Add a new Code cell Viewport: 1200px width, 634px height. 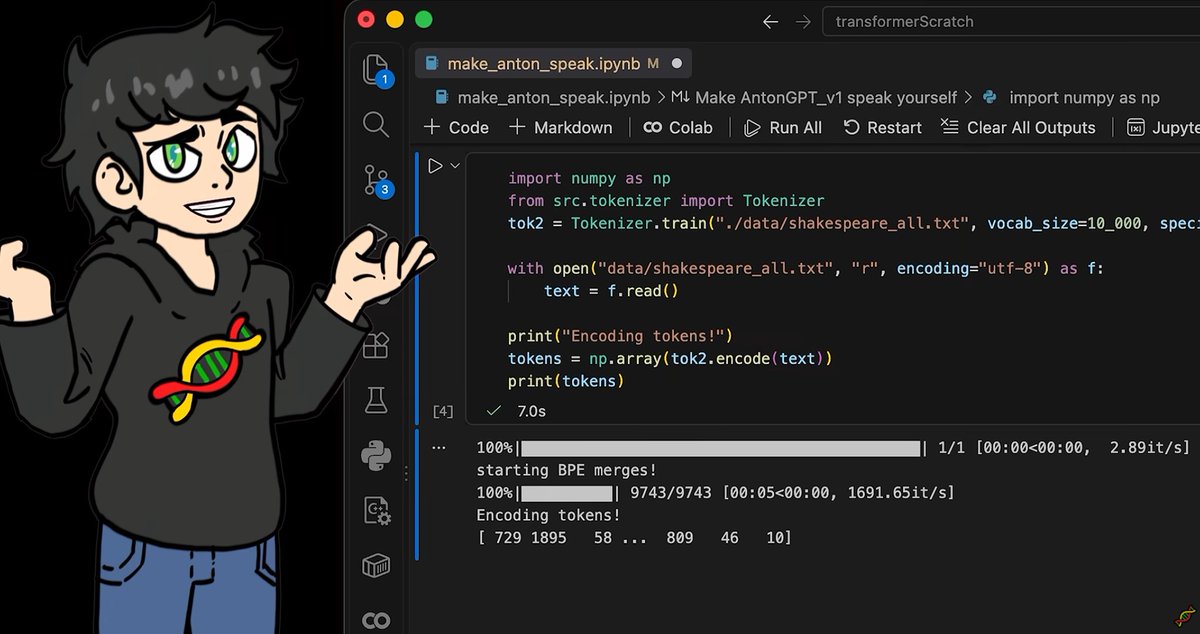[x=456, y=127]
